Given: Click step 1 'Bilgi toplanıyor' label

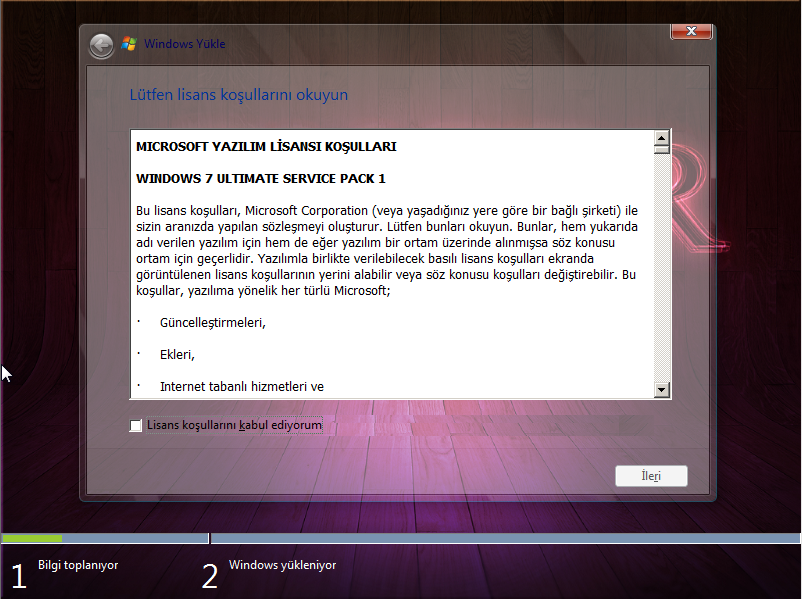Looking at the screenshot, I should [x=78, y=566].
